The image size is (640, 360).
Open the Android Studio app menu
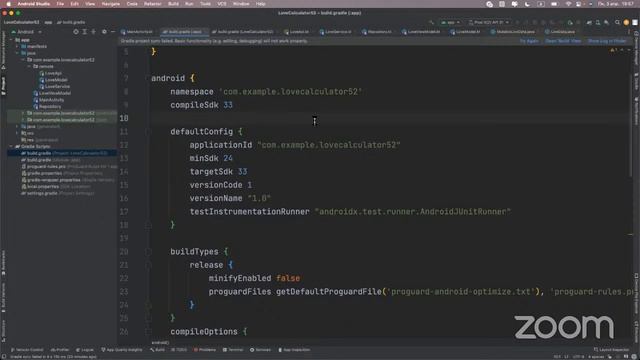coord(33,4)
